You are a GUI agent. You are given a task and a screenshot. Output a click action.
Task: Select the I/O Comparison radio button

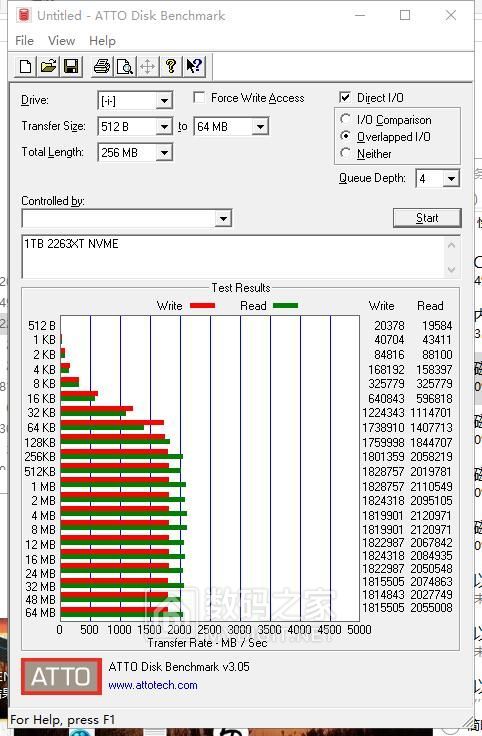345,119
